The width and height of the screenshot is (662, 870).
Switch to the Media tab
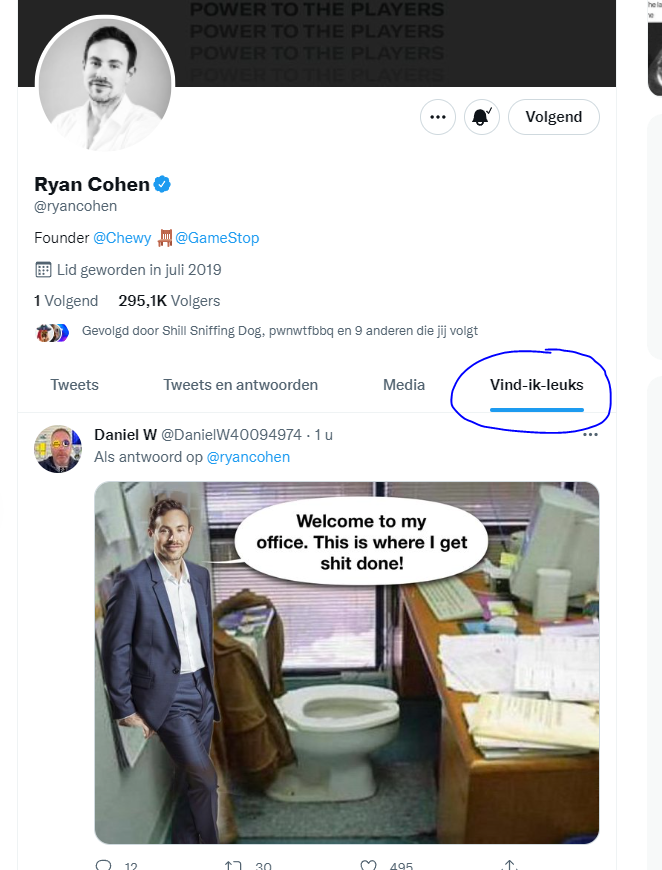pyautogui.click(x=404, y=384)
